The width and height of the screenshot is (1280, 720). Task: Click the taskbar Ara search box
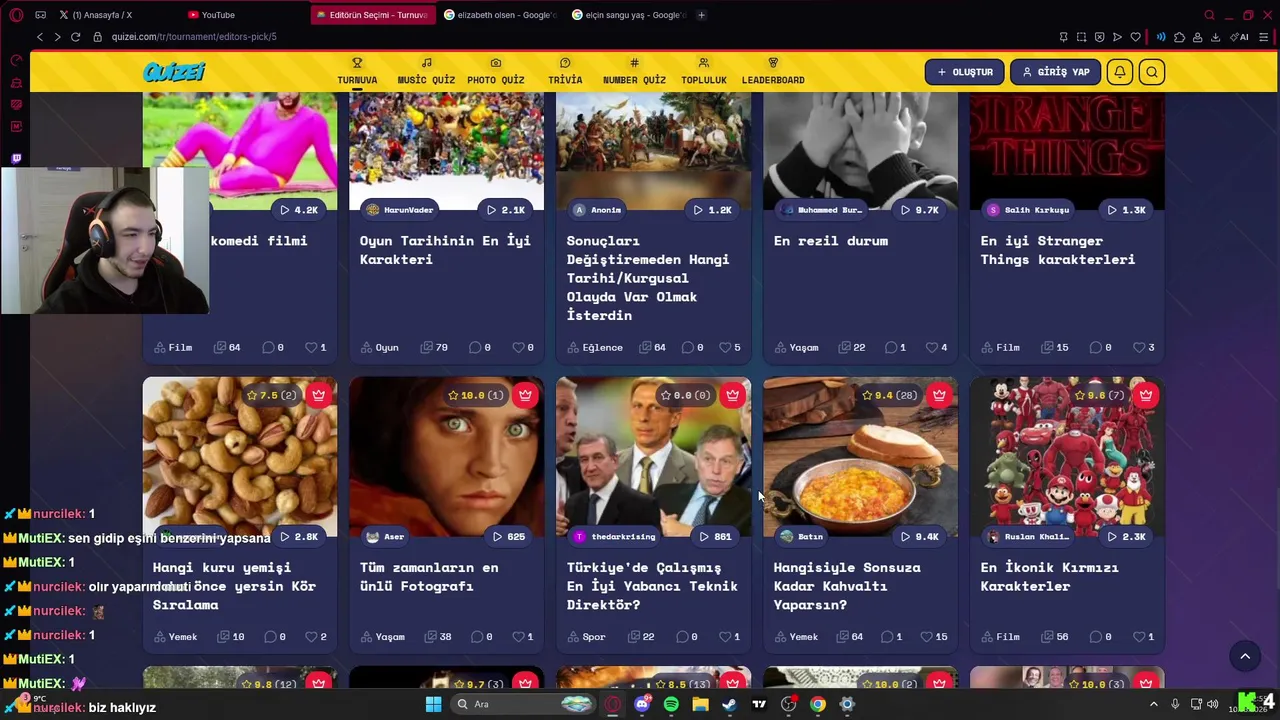(523, 704)
